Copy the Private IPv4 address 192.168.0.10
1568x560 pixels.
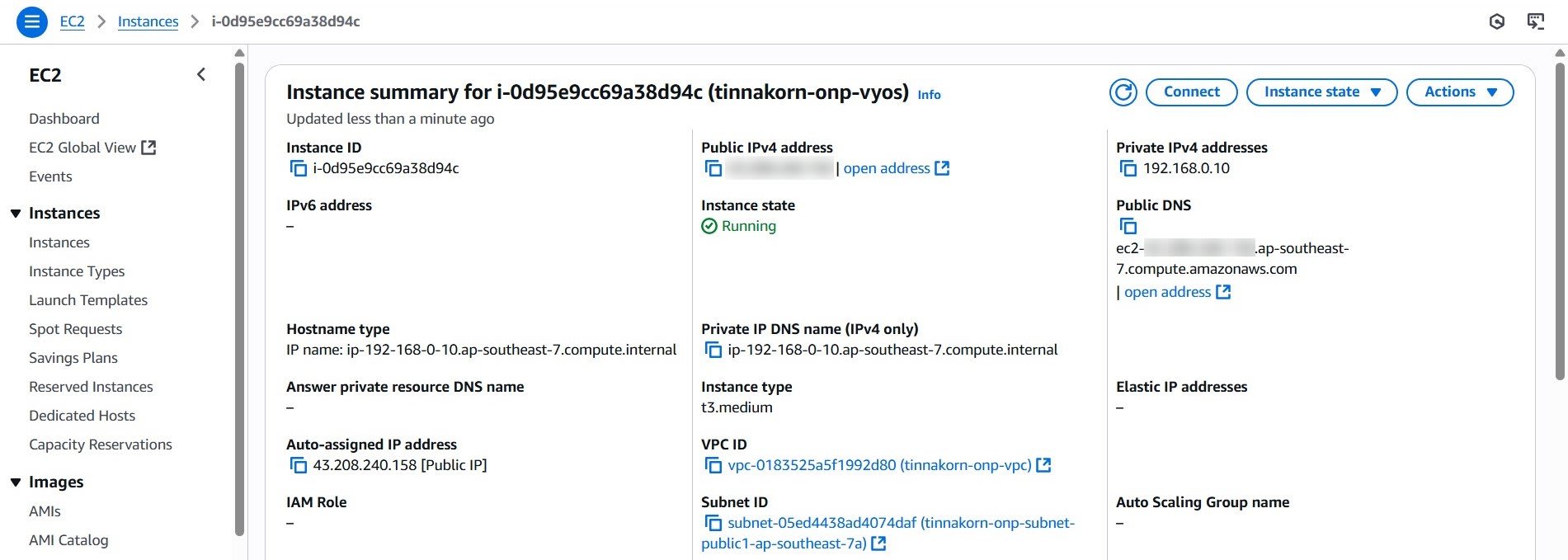click(1128, 168)
